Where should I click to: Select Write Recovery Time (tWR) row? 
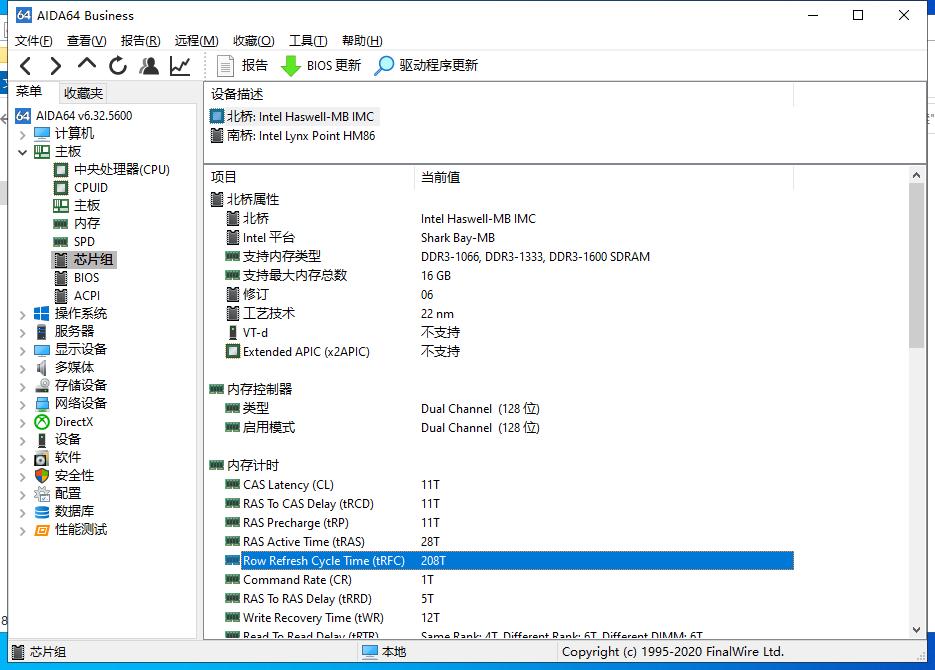click(x=501, y=618)
